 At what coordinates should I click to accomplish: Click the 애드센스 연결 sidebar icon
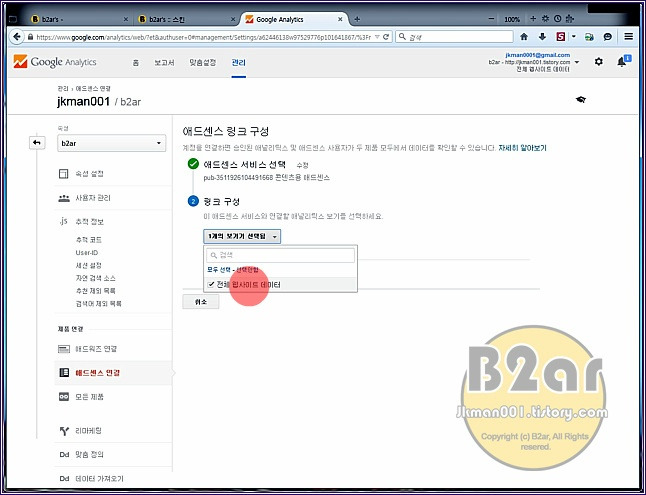click(64, 373)
